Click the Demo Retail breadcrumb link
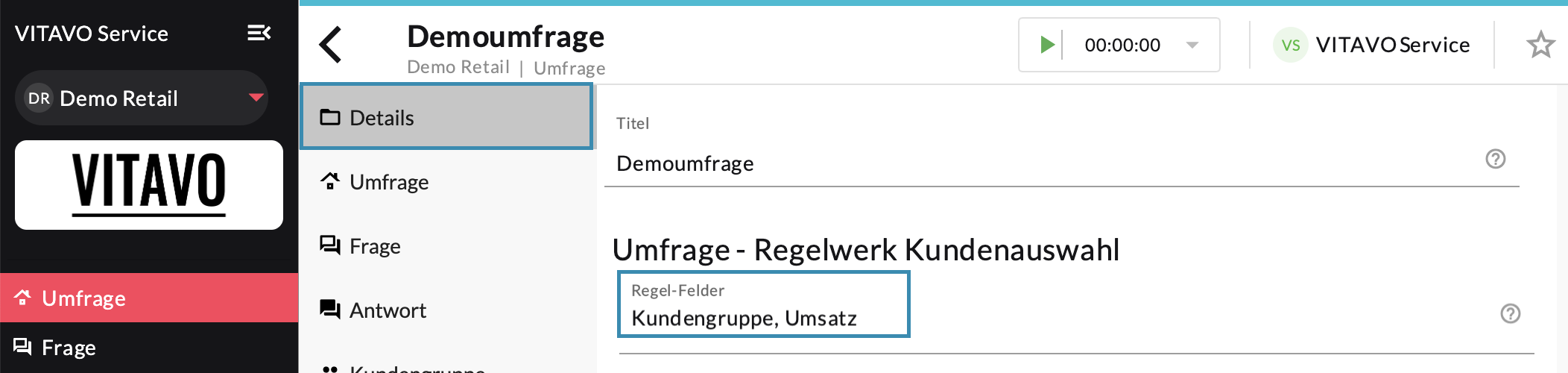Image resolution: width=1568 pixels, height=373 pixels. 458,67
